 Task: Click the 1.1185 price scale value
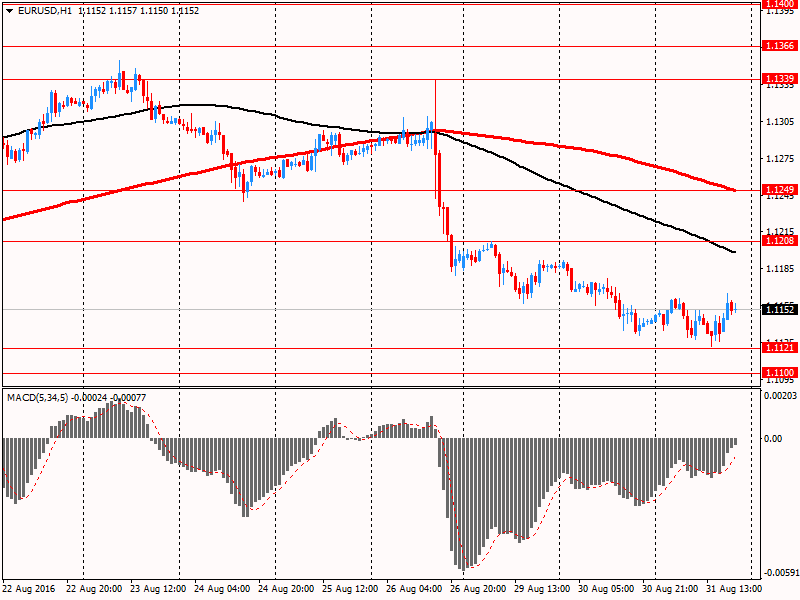pyautogui.click(x=780, y=269)
